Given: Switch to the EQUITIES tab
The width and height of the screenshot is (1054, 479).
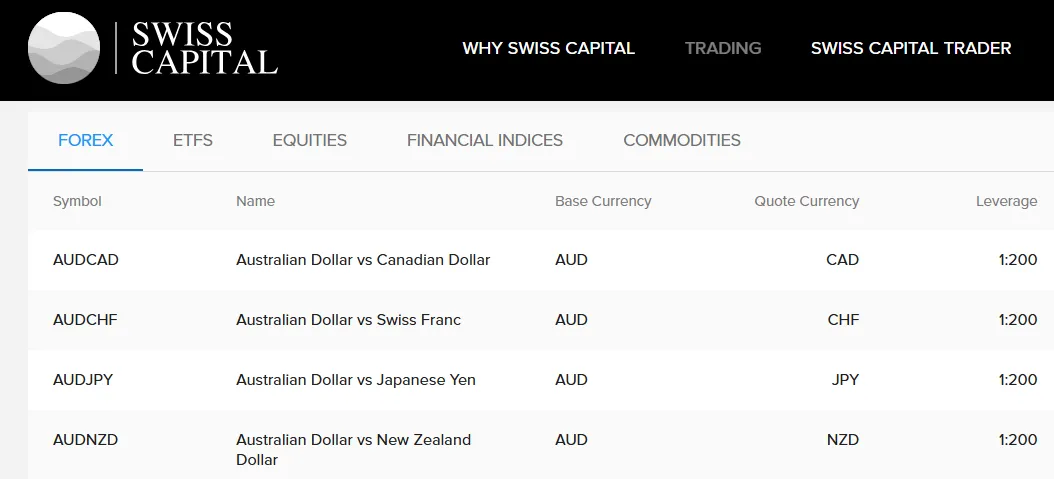Looking at the screenshot, I should click(x=310, y=140).
